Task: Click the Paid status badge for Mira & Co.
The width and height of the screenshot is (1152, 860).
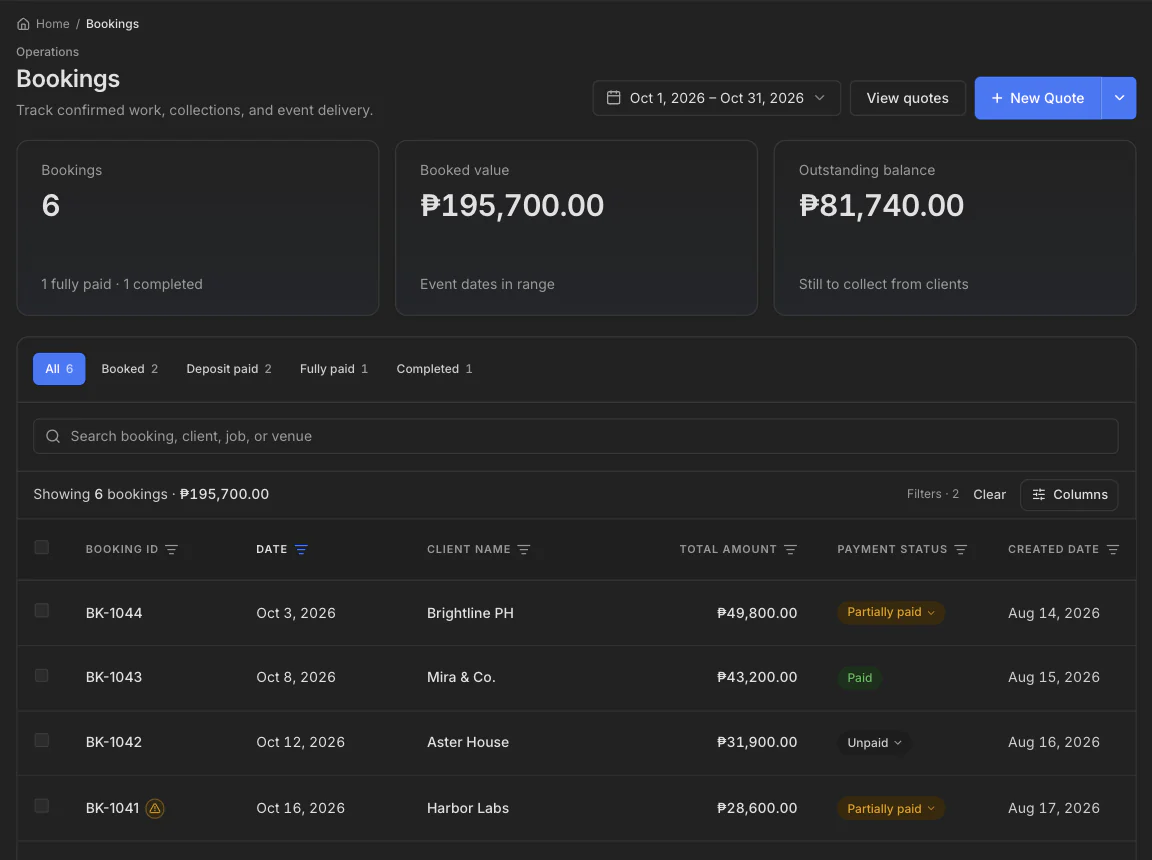Action: pyautogui.click(x=860, y=677)
